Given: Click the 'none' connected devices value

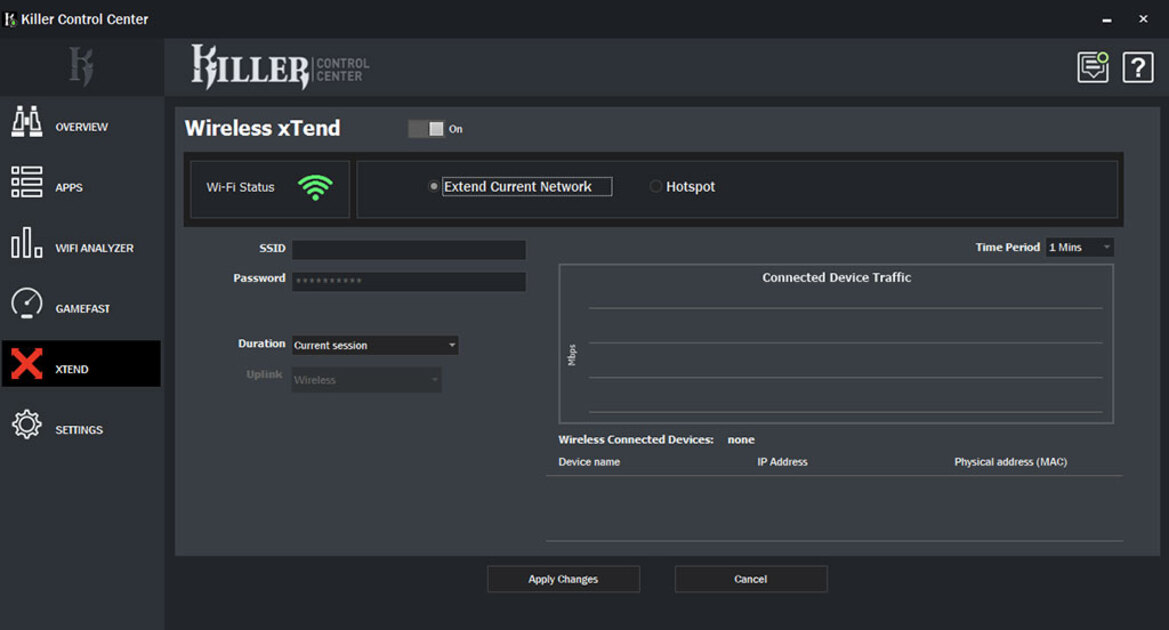Looking at the screenshot, I should (741, 440).
